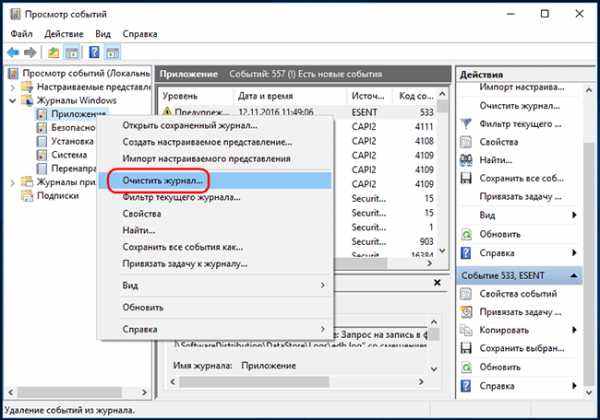Open the Action menu in menu bar
Viewport: 600px width, 420px height.
[x=65, y=34]
